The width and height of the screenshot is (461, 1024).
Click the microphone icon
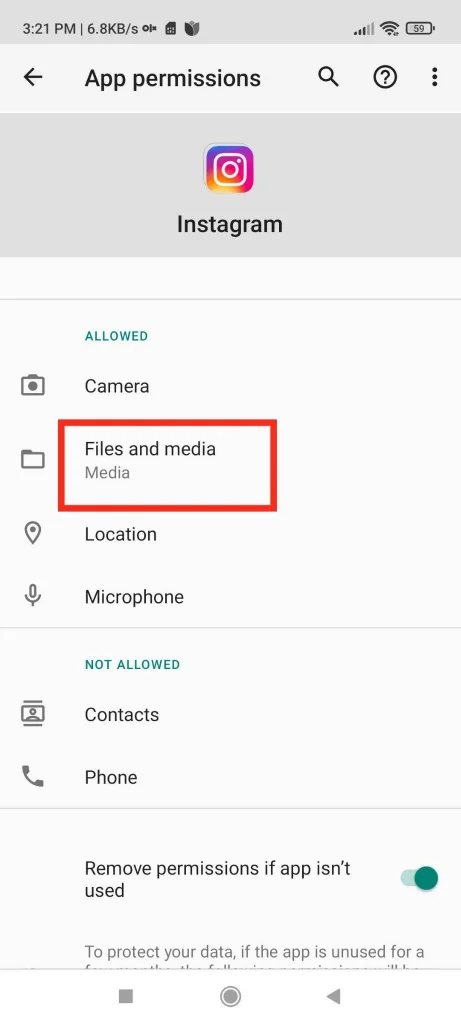click(x=33, y=596)
